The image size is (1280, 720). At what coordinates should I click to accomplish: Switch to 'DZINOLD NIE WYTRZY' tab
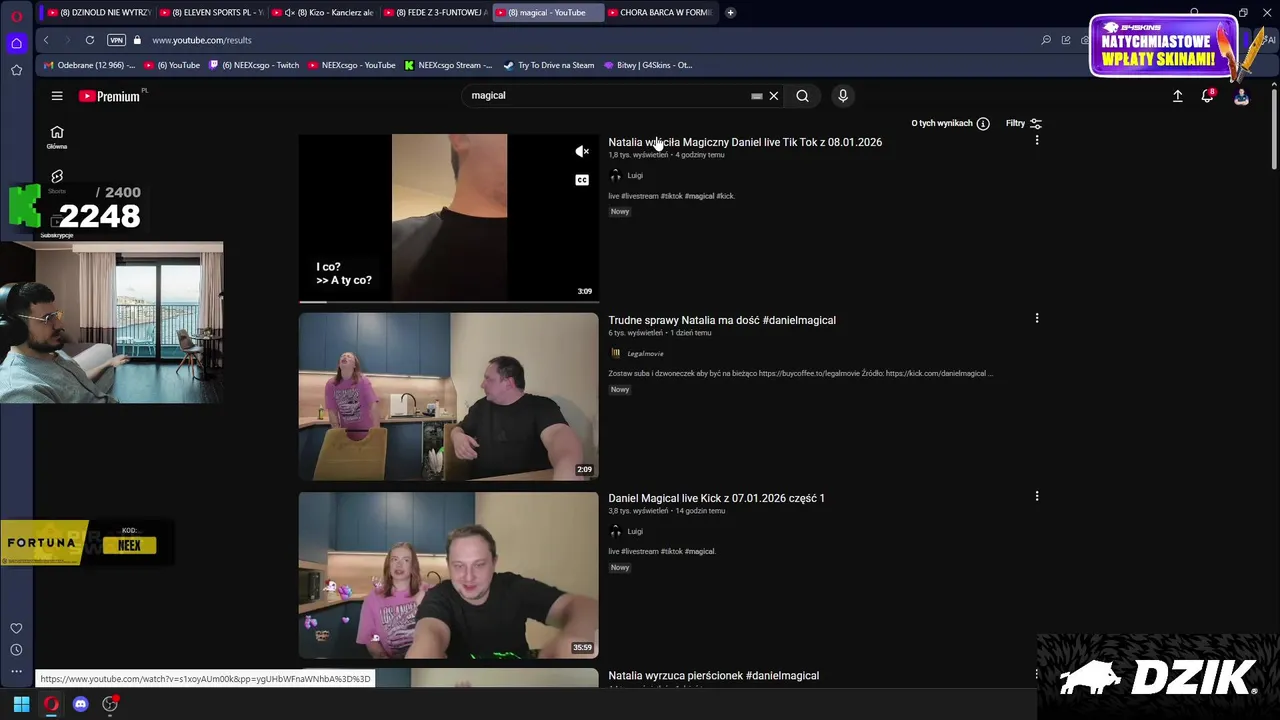pyautogui.click(x=98, y=12)
